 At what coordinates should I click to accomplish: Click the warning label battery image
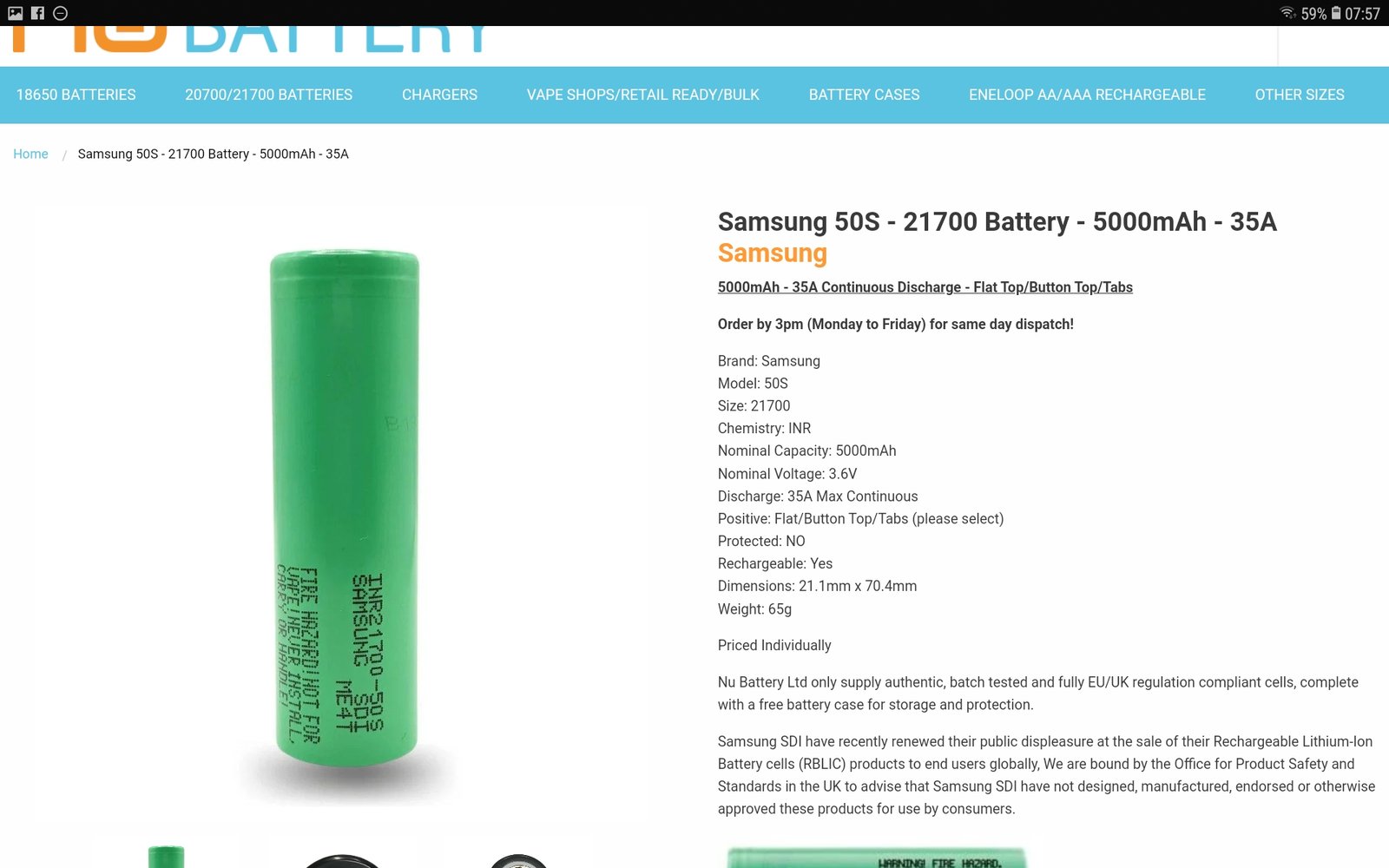pos(877,858)
